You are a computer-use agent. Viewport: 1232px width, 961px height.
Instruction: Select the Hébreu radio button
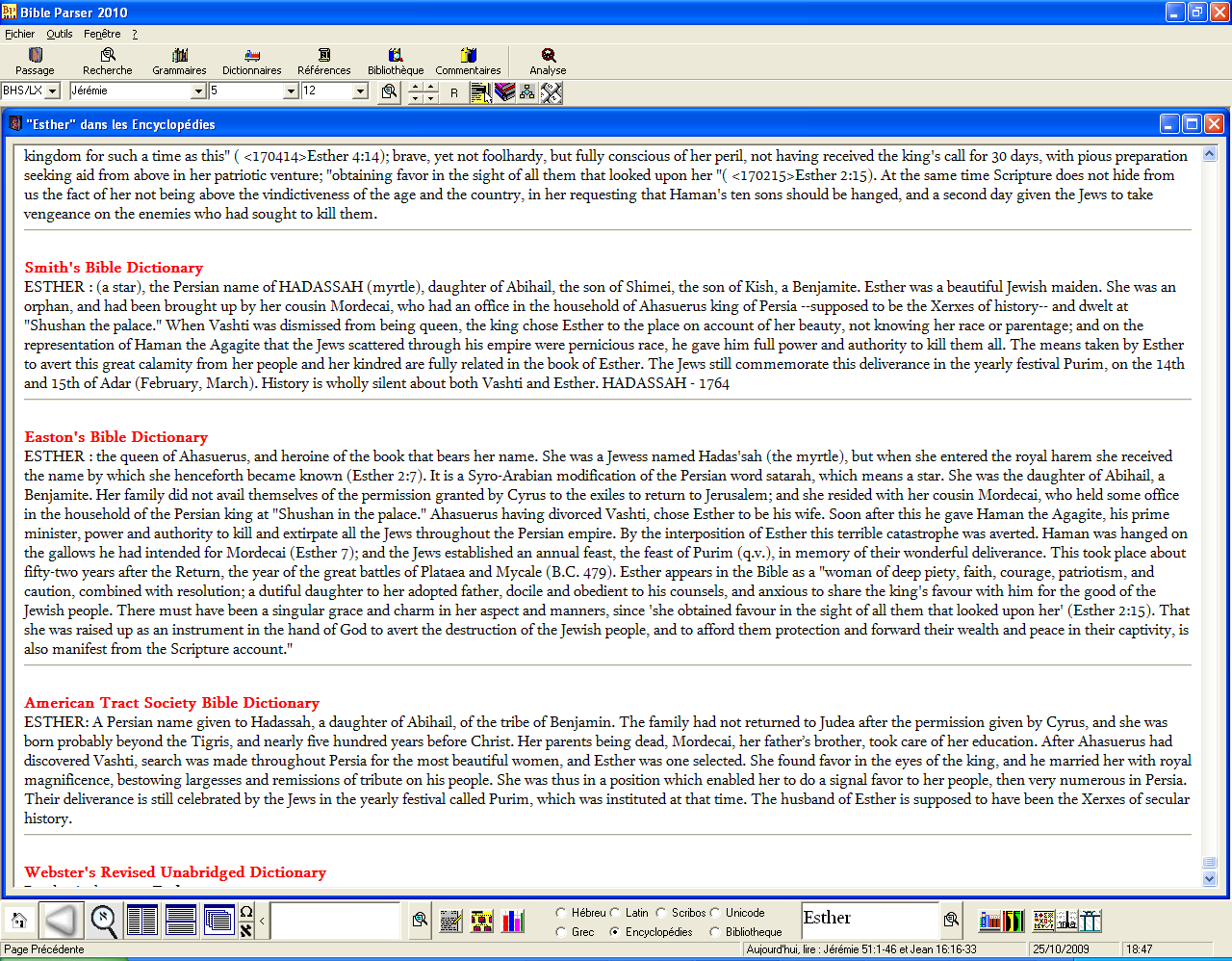tap(561, 913)
